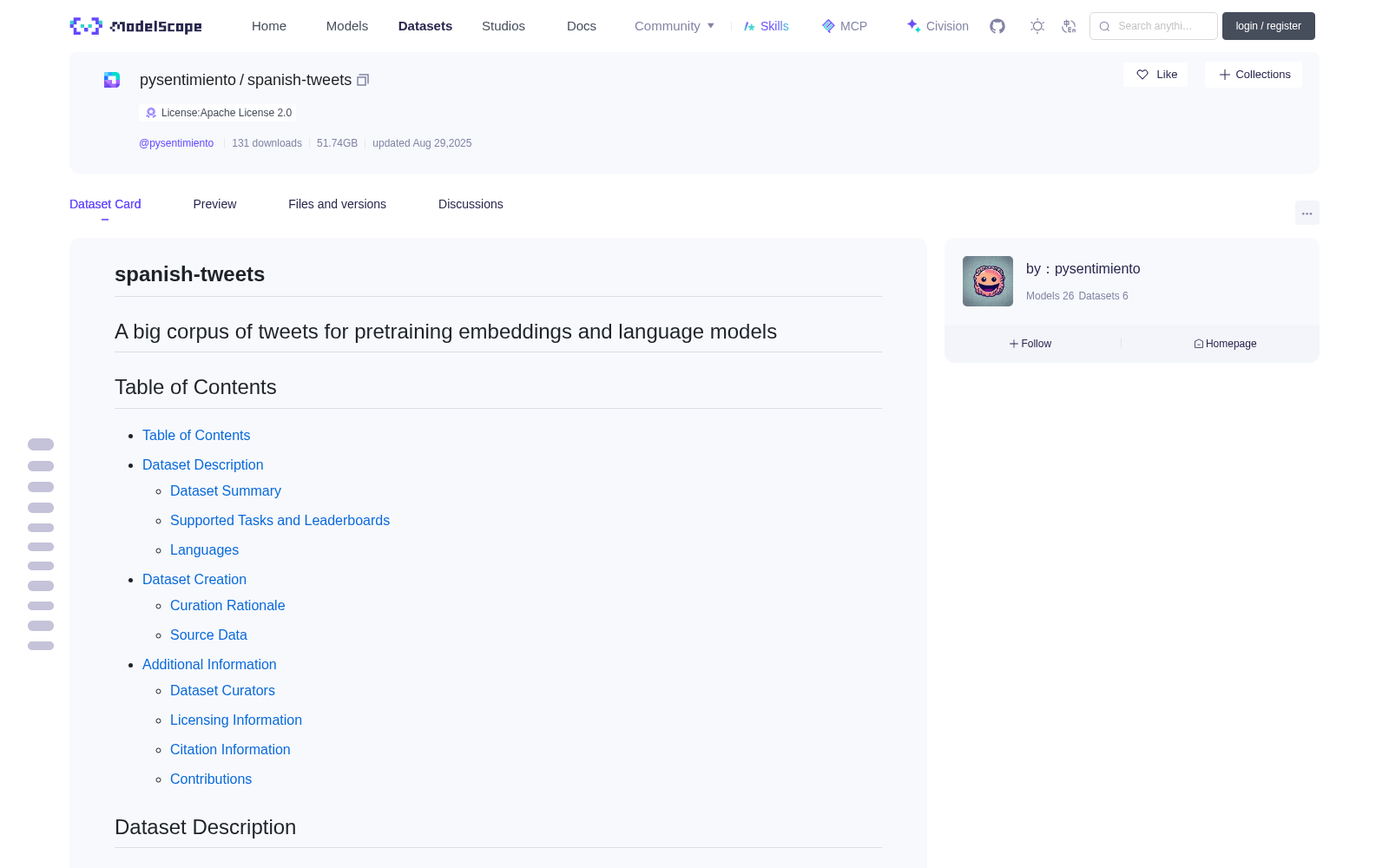This screenshot has width=1389, height=868.
Task: Open the @pysentimiento author link
Action: [176, 143]
